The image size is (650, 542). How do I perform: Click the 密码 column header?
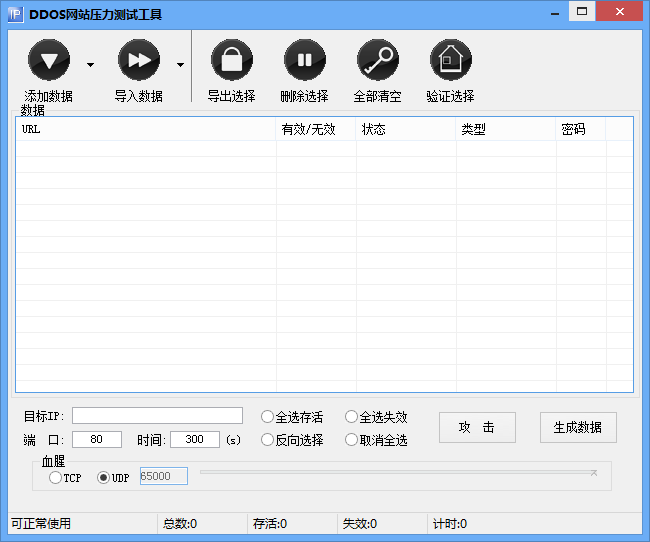click(x=581, y=129)
